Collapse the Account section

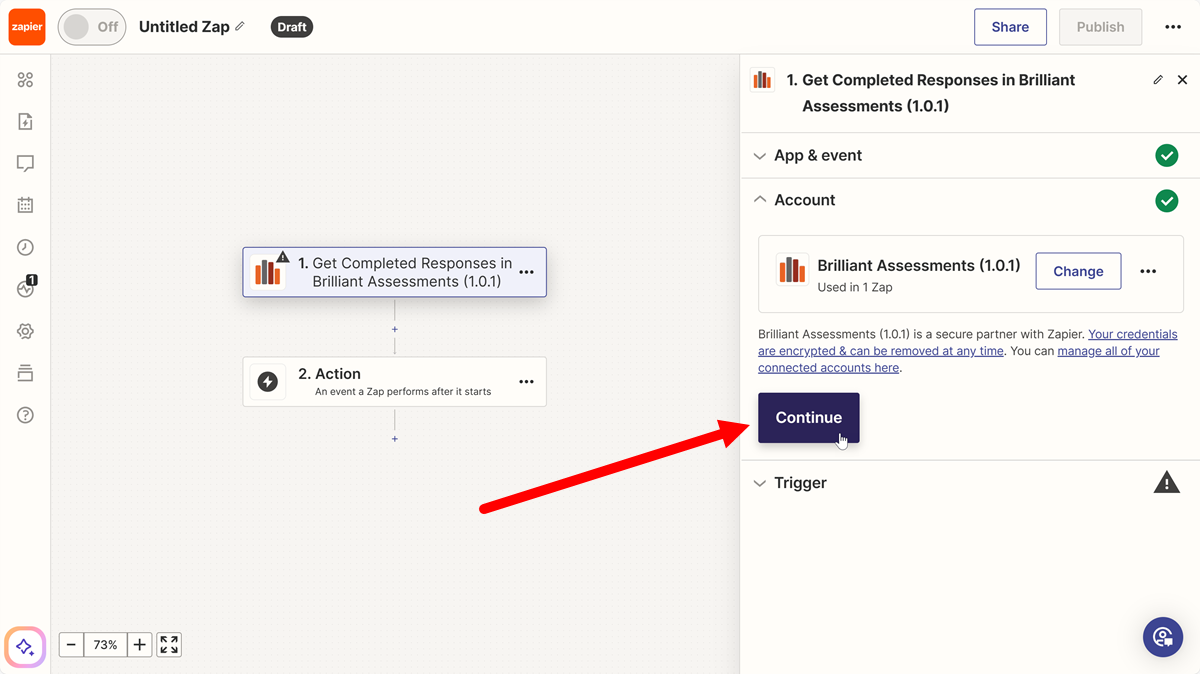point(760,200)
